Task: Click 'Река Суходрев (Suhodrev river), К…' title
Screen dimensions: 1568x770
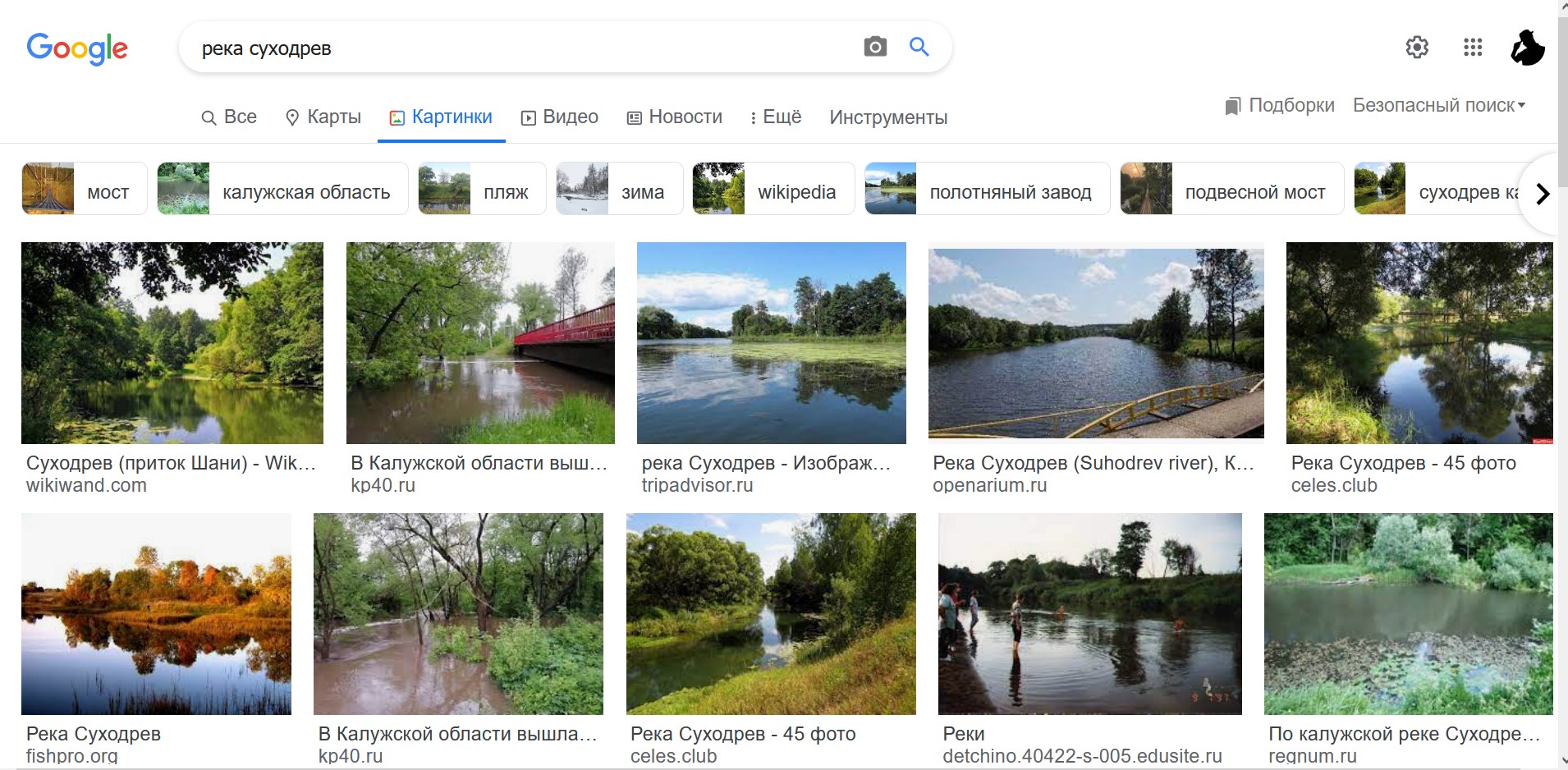Action: tap(1093, 463)
